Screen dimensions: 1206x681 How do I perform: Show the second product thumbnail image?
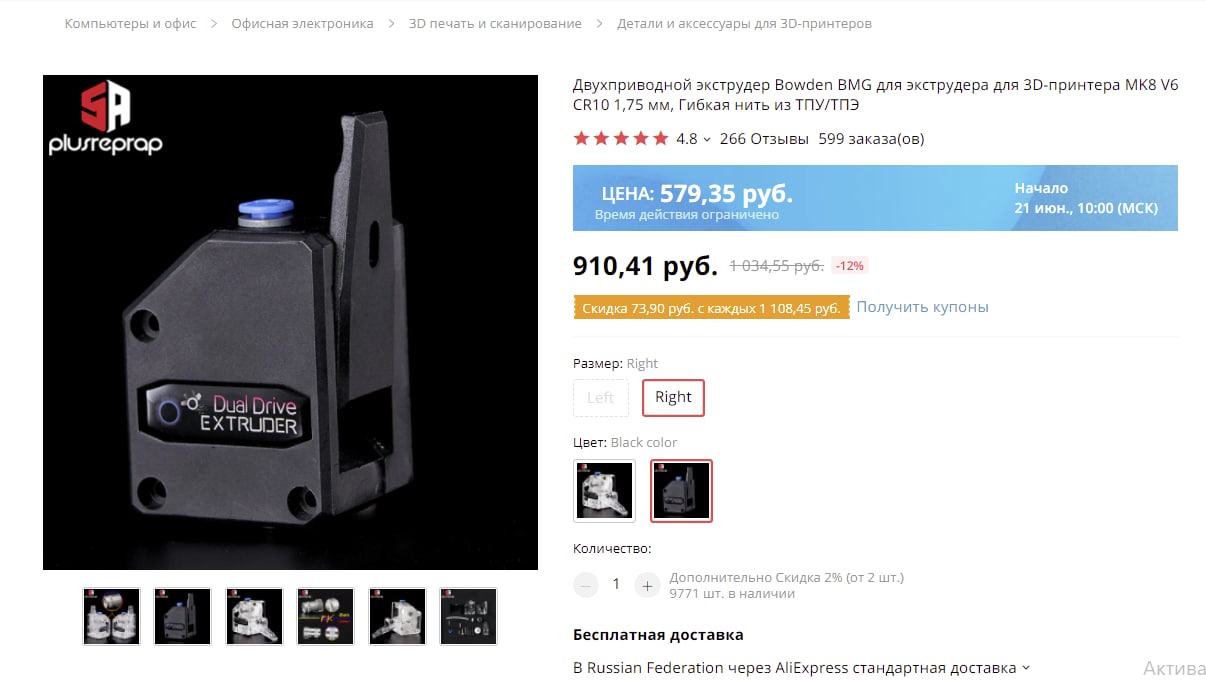click(182, 616)
